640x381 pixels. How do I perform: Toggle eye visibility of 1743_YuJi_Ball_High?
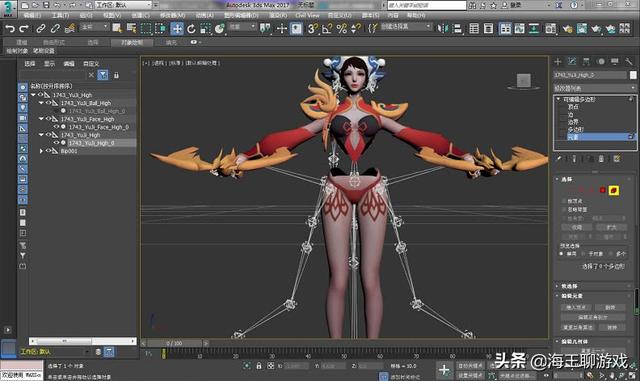48,103
